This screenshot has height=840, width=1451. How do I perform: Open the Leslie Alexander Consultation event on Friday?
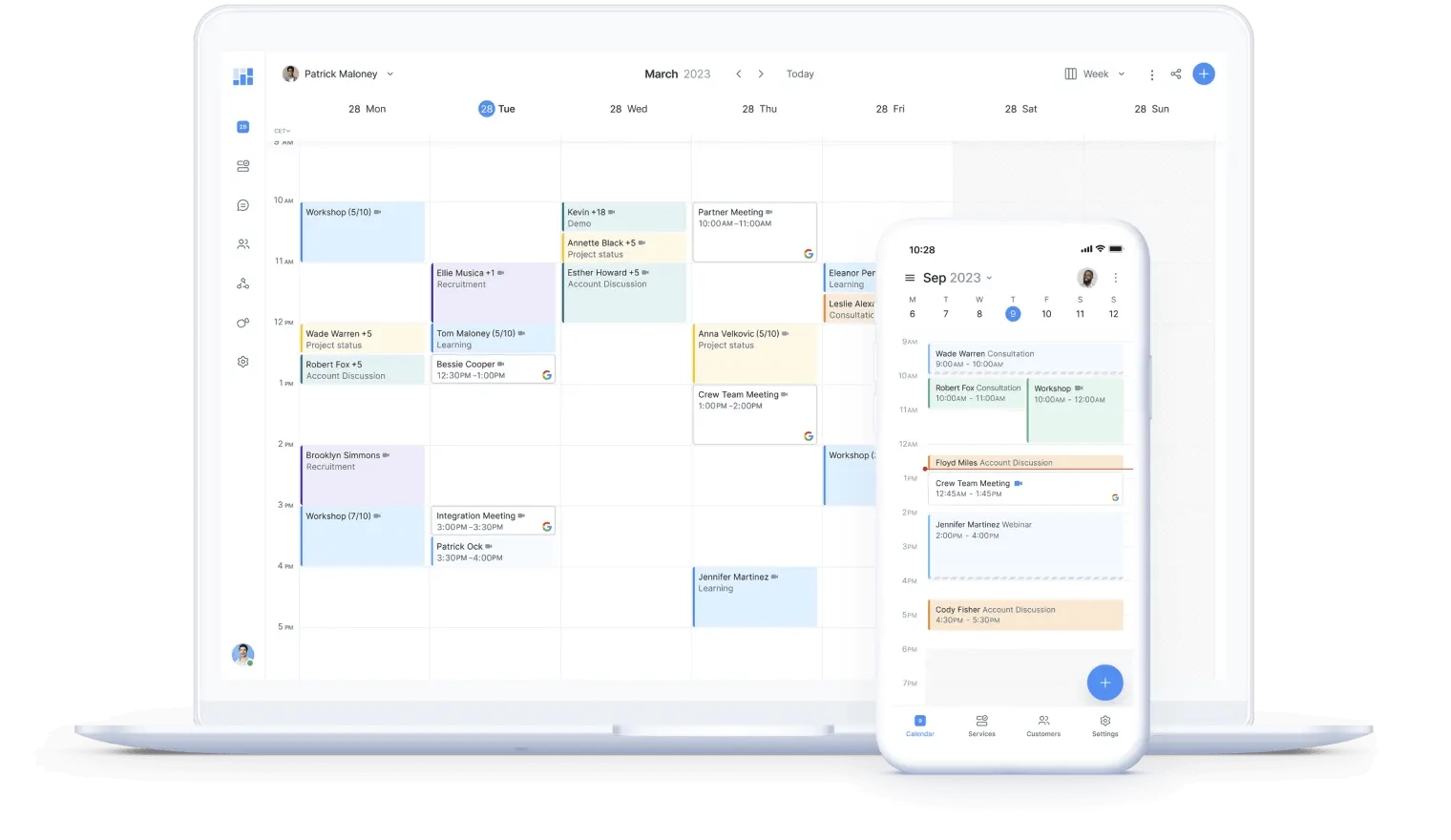coord(850,308)
